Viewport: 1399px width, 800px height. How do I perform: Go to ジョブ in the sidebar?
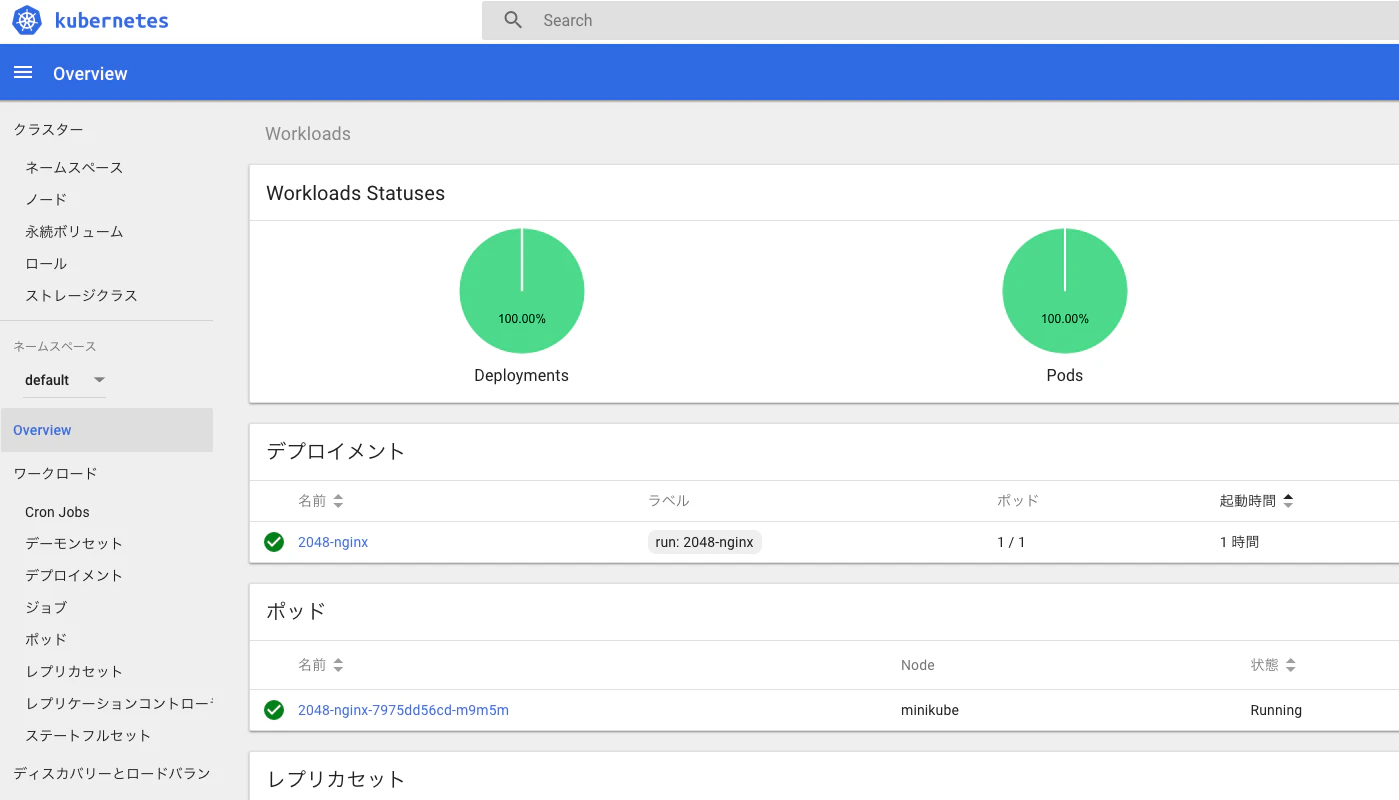[x=46, y=607]
